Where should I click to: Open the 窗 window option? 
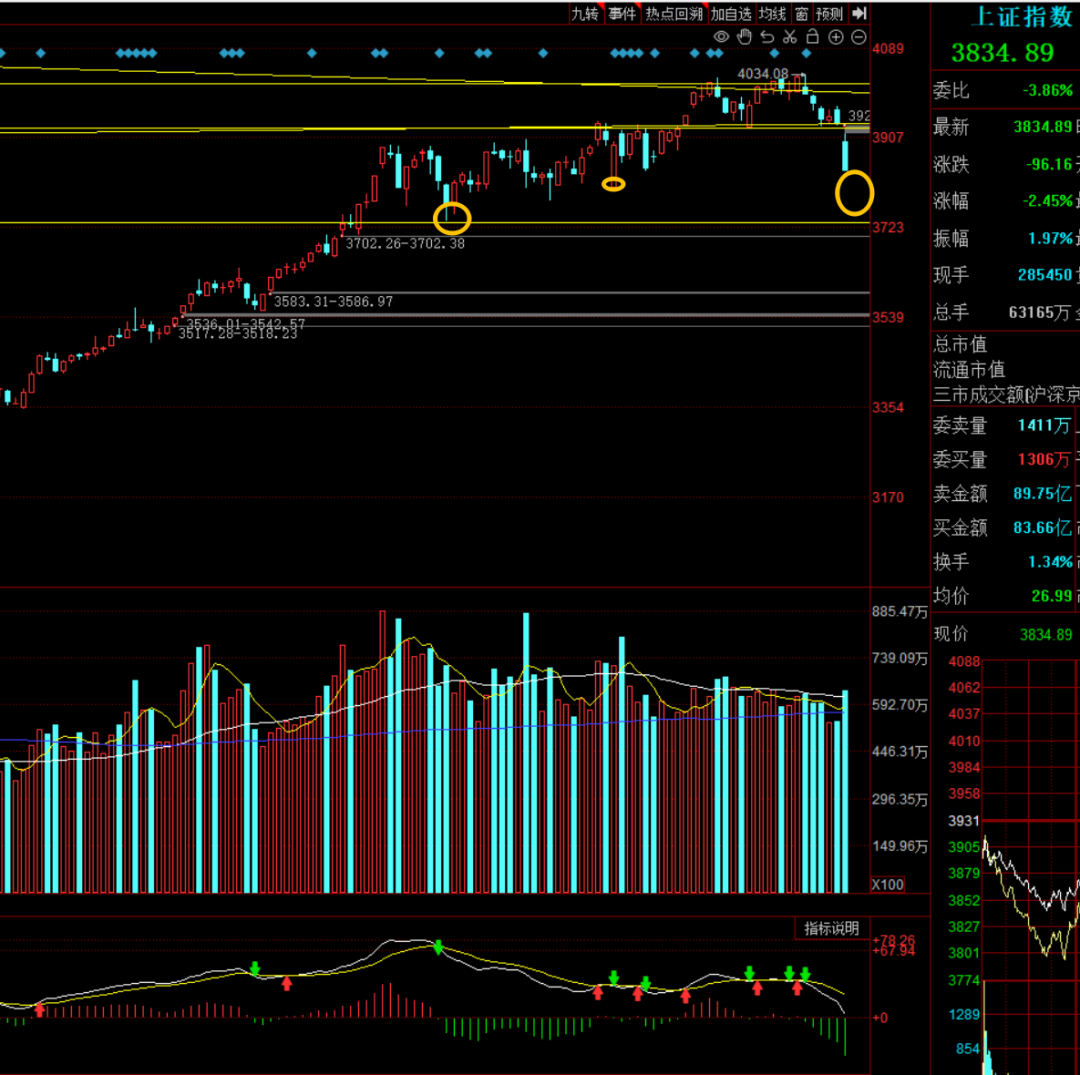point(801,13)
